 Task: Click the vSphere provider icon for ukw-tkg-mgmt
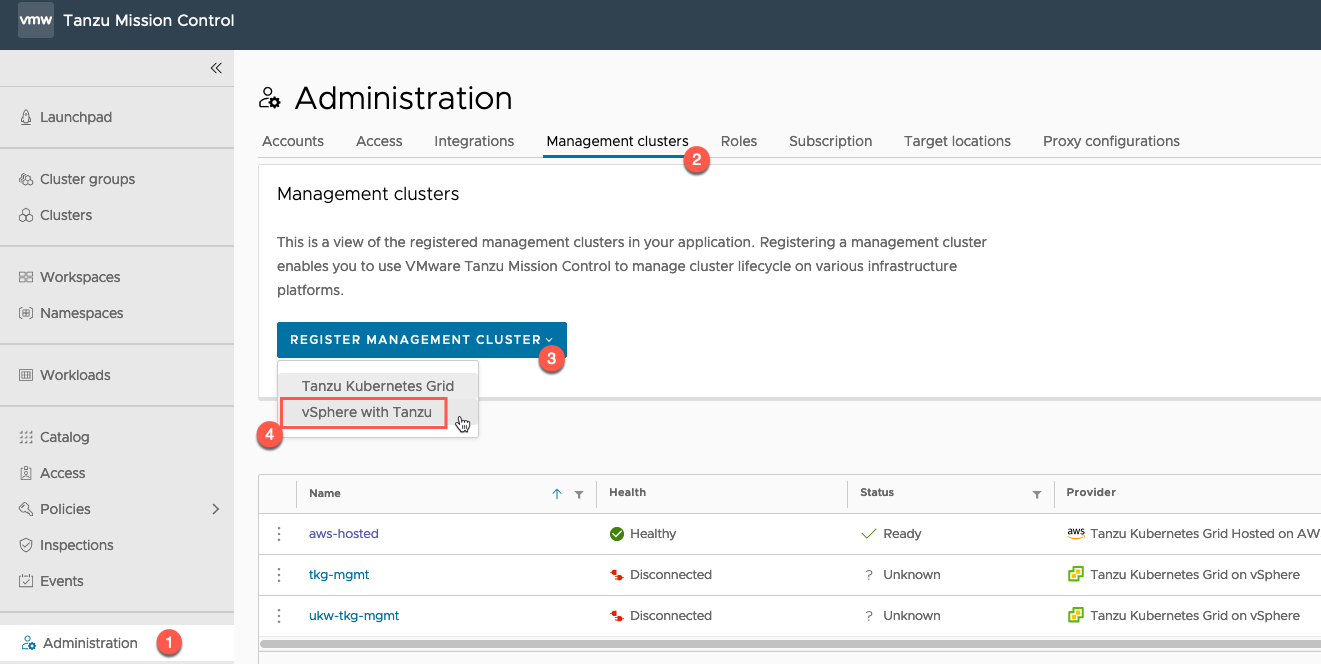tap(1076, 615)
